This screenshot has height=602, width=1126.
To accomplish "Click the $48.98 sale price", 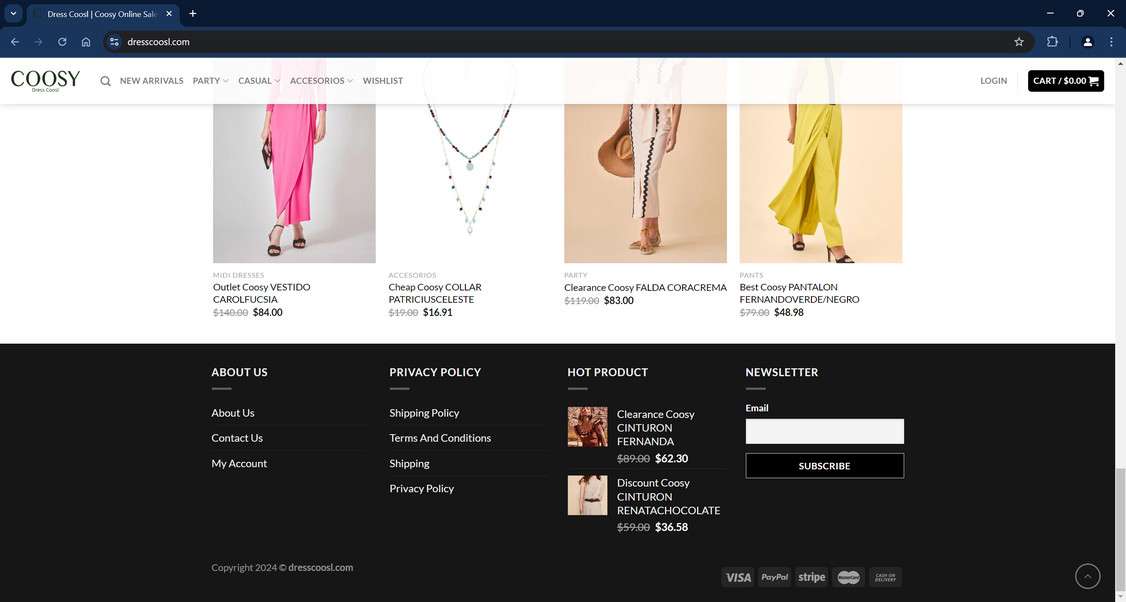I will pyautogui.click(x=789, y=312).
